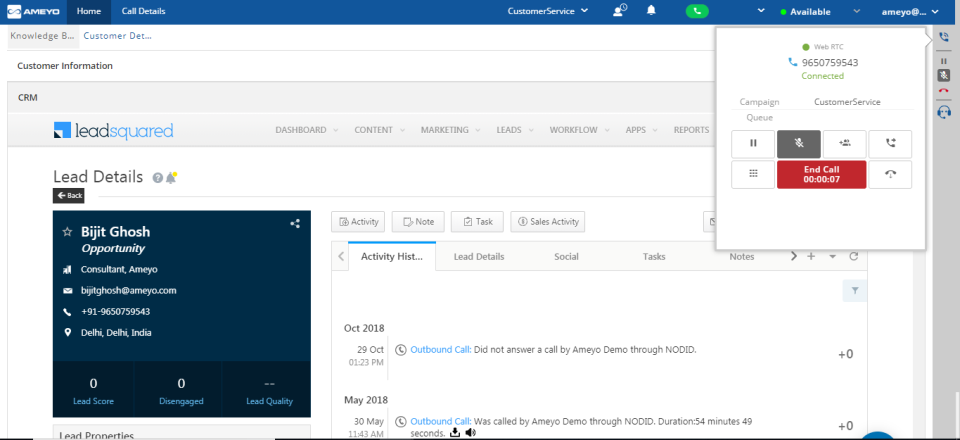Screen dimensions: 960x440
Task: Click the Task button
Action: point(477,222)
